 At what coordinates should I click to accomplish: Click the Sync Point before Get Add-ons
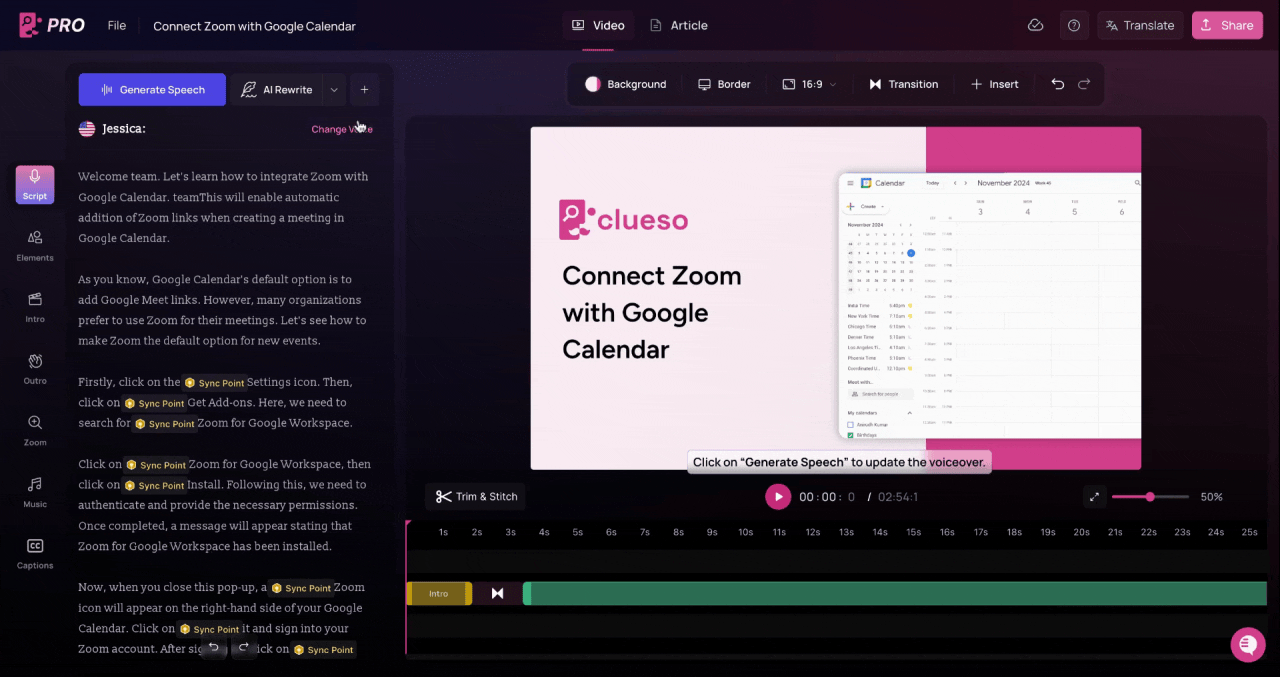[154, 403]
